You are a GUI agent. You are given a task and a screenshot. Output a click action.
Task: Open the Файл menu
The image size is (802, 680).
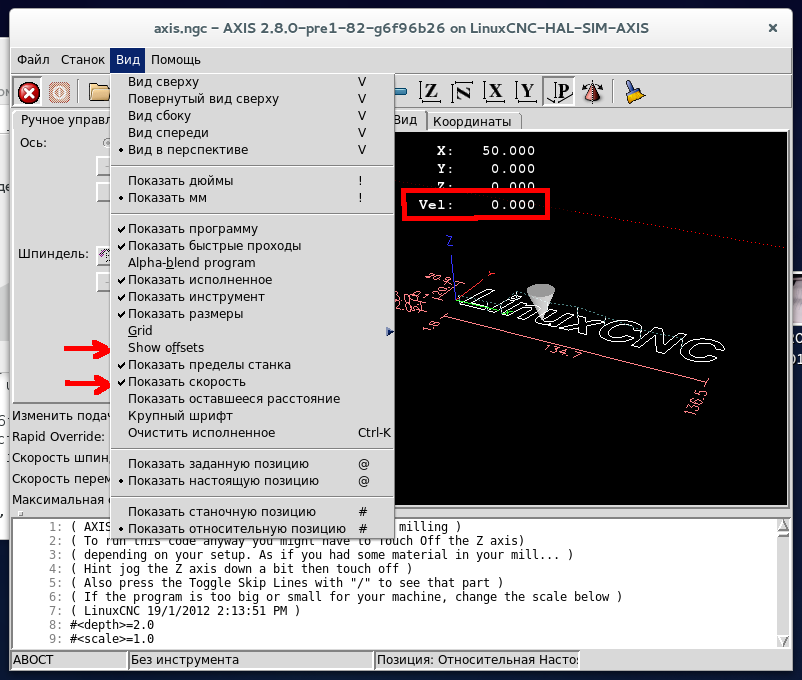click(x=33, y=60)
